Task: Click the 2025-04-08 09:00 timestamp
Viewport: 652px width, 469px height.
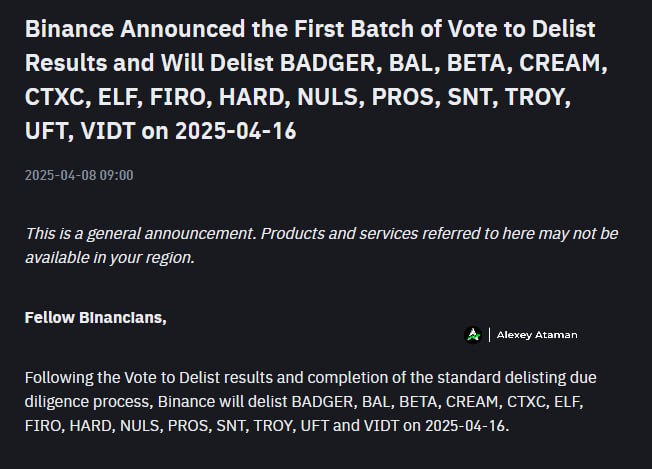Action: pyautogui.click(x=79, y=175)
